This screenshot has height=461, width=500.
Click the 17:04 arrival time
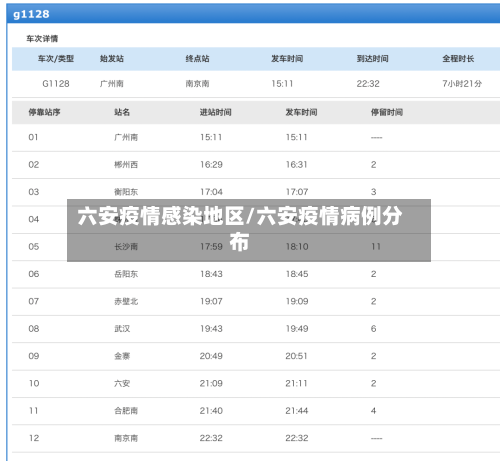pyautogui.click(x=211, y=192)
